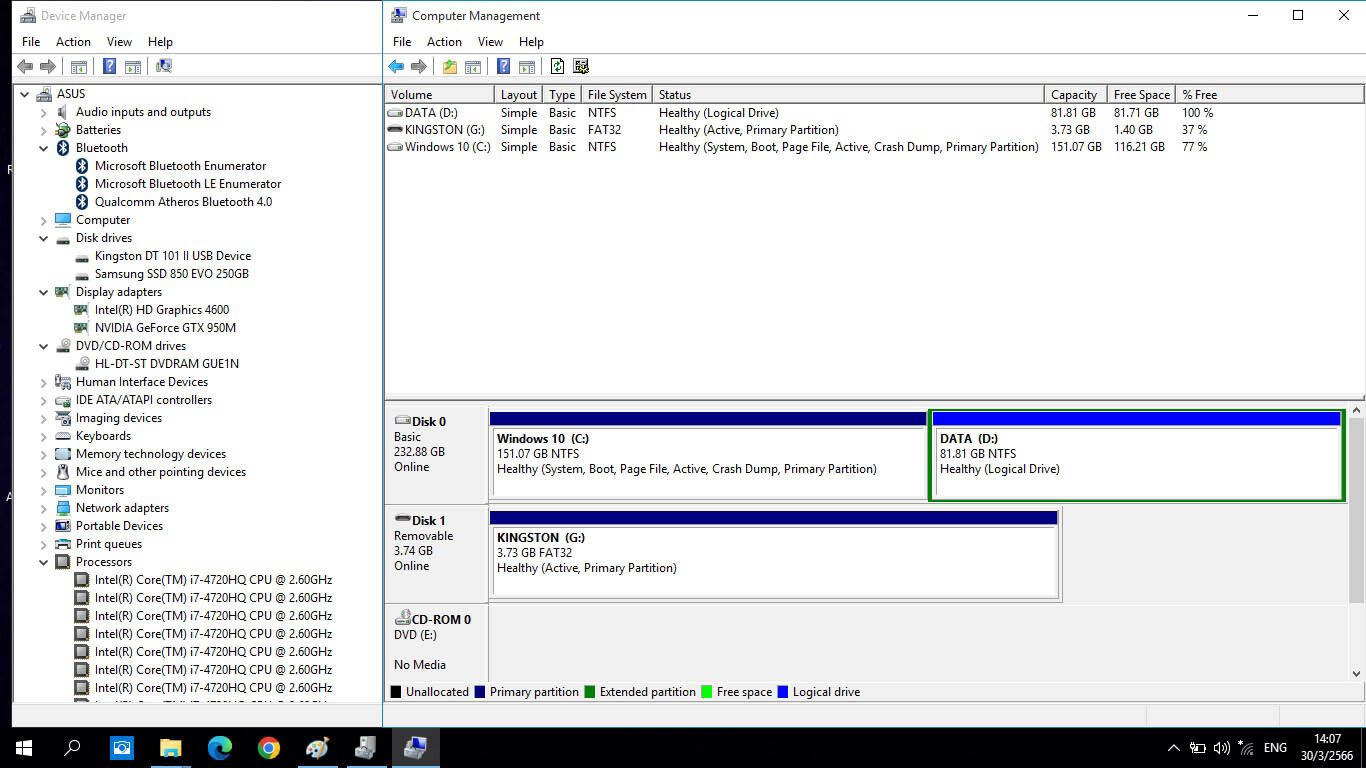Open File Explorer from taskbar

(171, 748)
